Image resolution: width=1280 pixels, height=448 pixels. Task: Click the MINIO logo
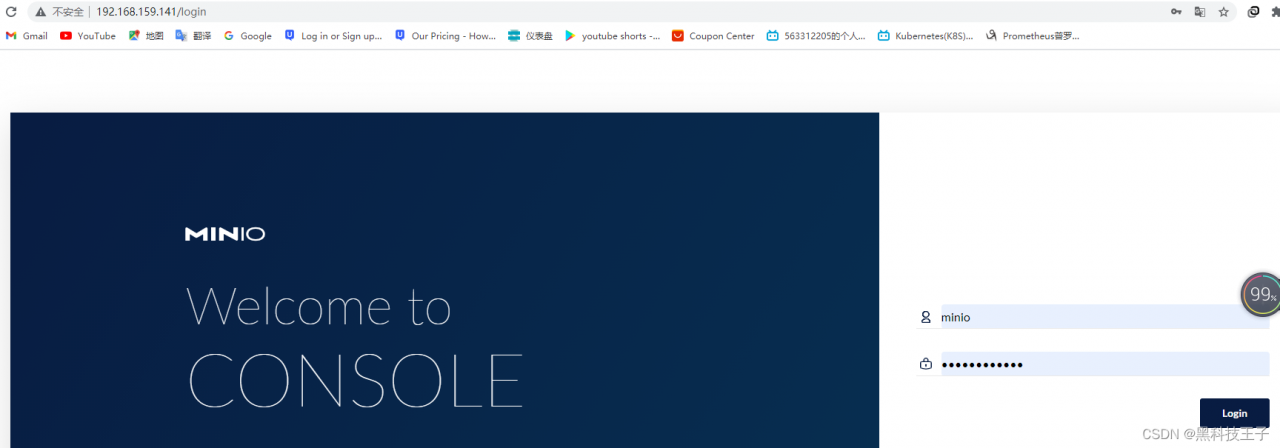(x=225, y=234)
